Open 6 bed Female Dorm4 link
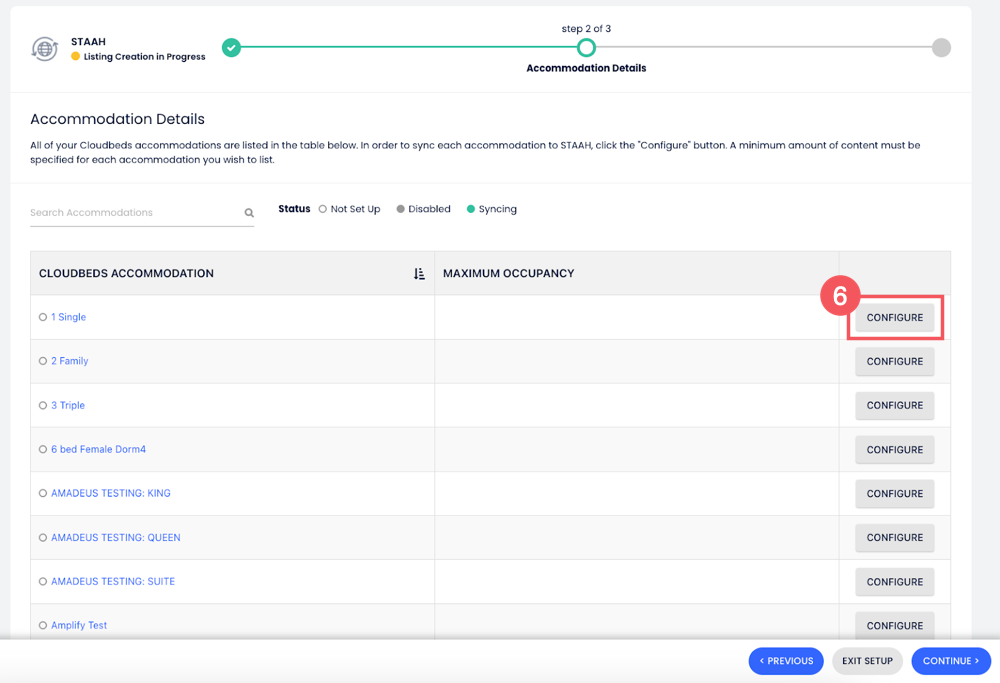 point(98,449)
